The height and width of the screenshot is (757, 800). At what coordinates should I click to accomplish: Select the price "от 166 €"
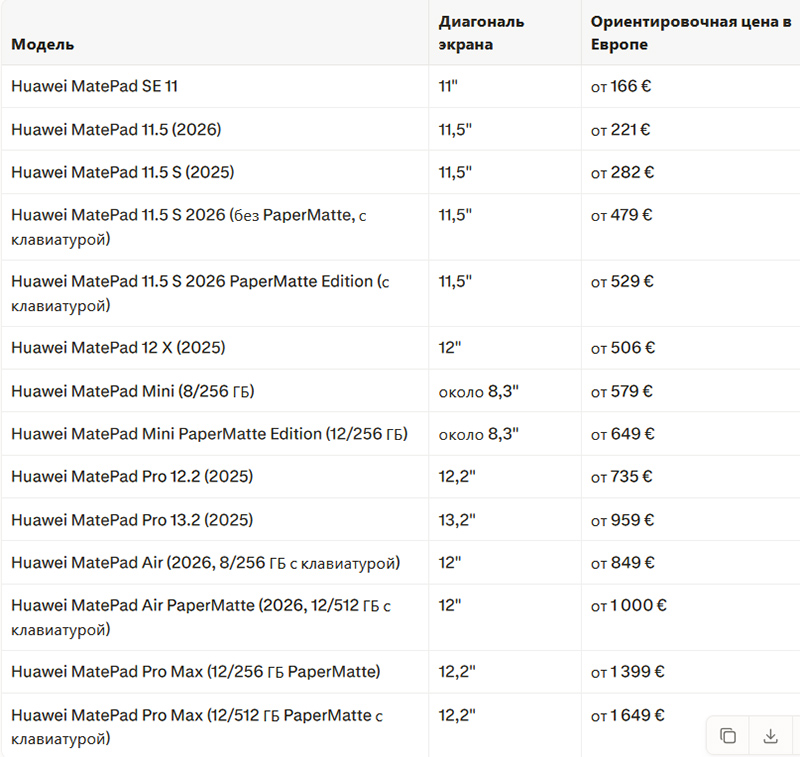[x=621, y=86]
